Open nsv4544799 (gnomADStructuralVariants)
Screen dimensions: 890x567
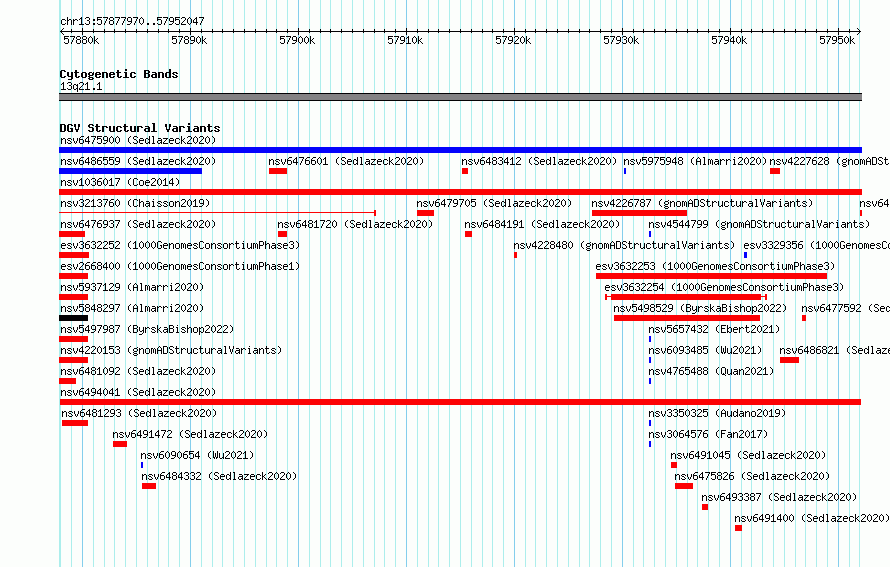click(x=759, y=224)
